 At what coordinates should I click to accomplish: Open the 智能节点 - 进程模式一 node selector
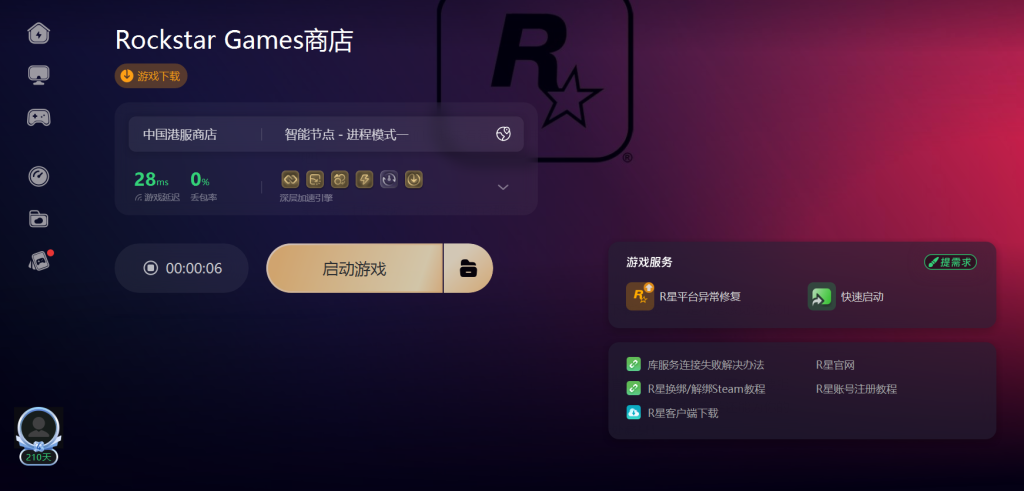(x=347, y=135)
